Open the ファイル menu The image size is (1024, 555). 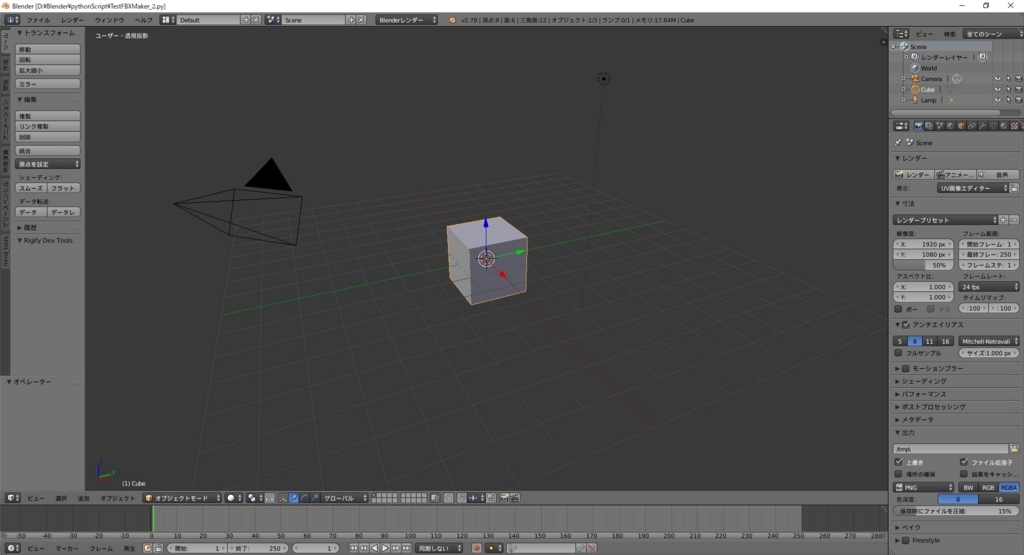[x=38, y=20]
